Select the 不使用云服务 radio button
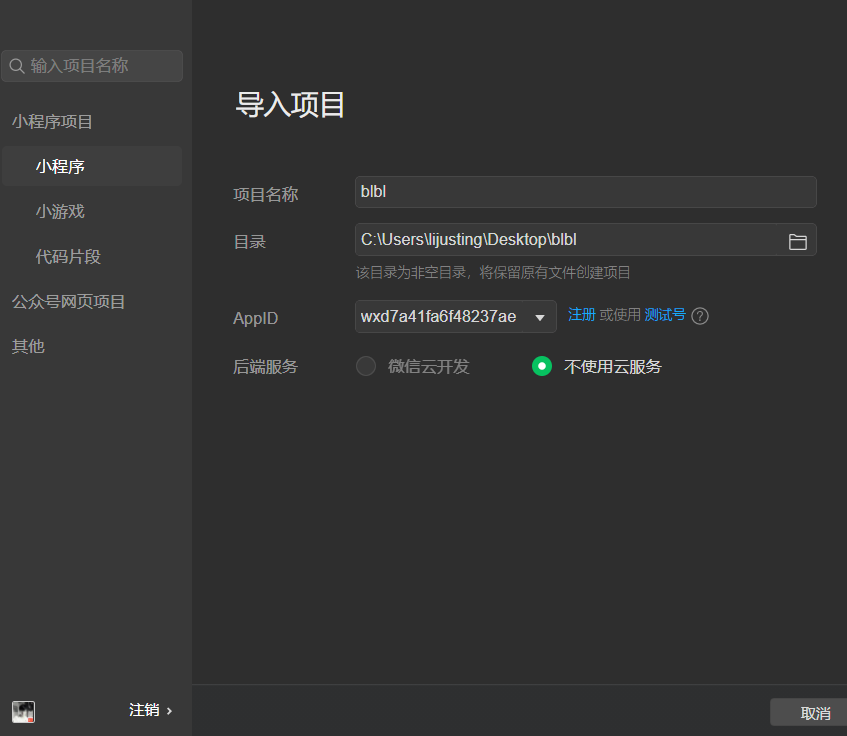The height and width of the screenshot is (736, 847). tap(542, 366)
